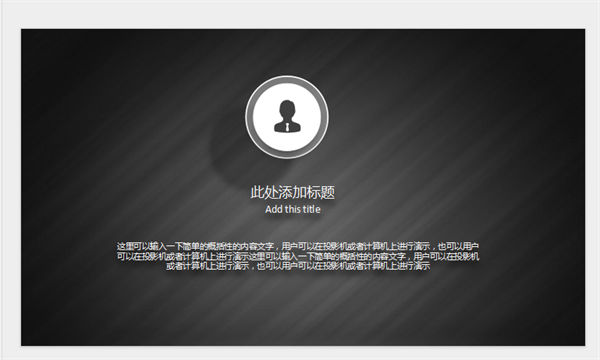Viewport: 600px width, 360px height.
Task: Click the first line of body paragraph starting 这里可以输入
Action: pos(298,246)
